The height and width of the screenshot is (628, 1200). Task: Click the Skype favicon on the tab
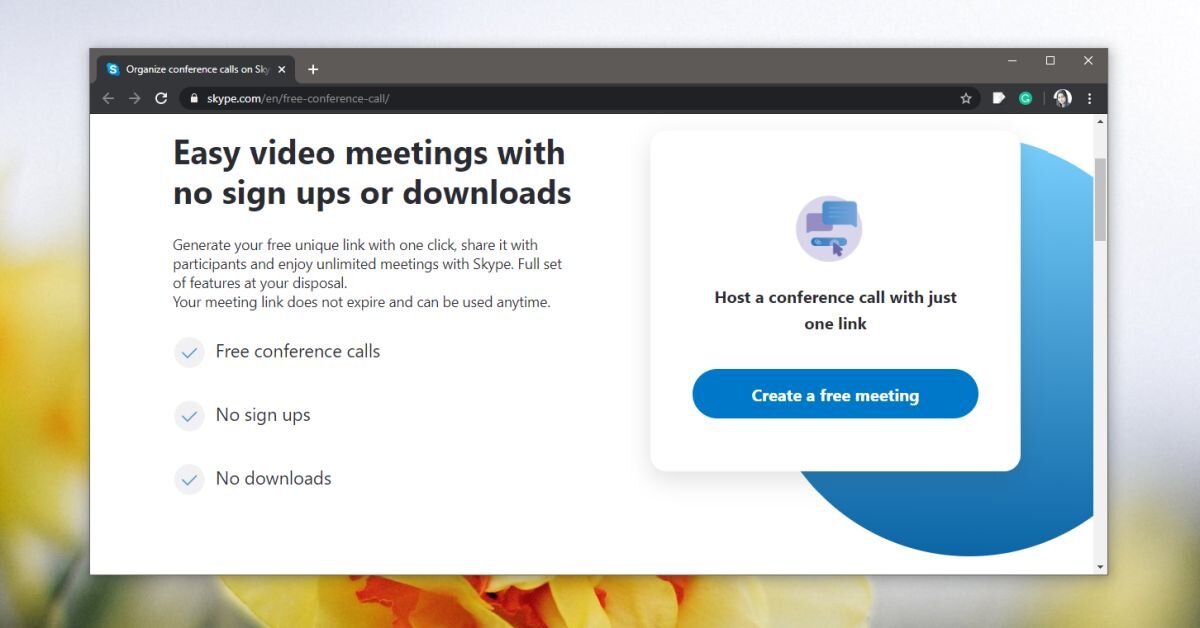click(x=113, y=69)
